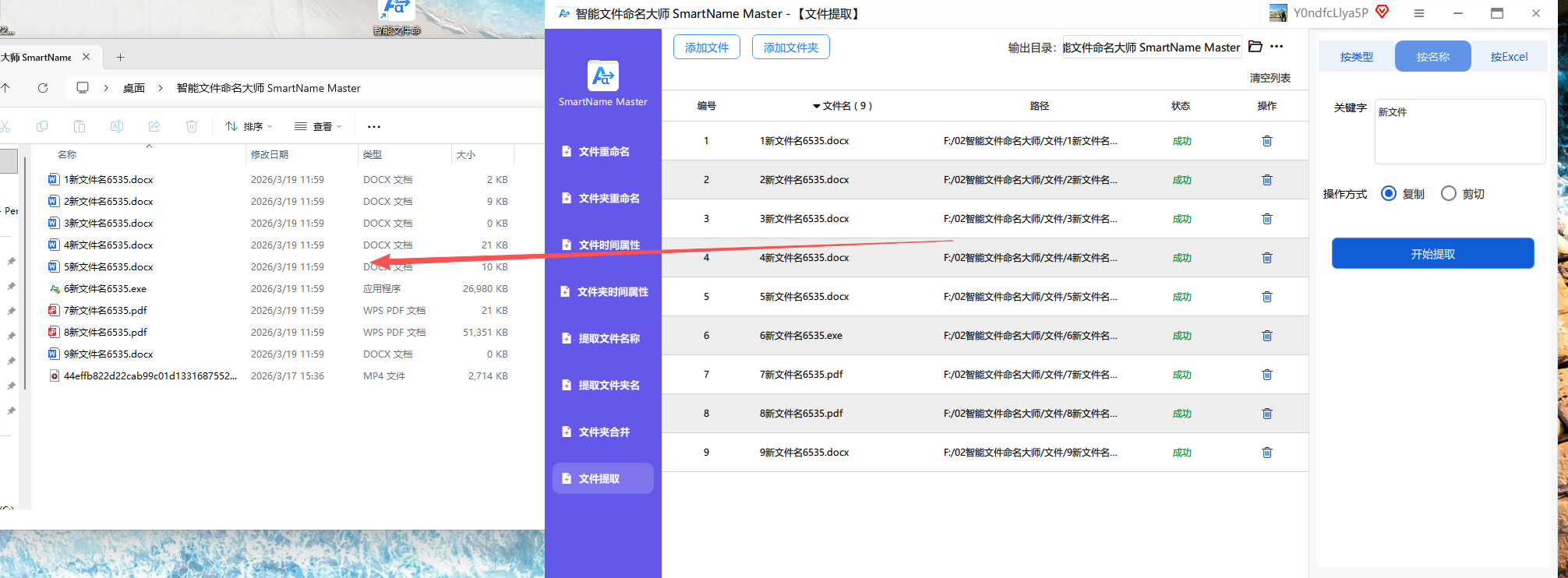The width and height of the screenshot is (1568, 578).
Task: Switch to the 按类型 tab
Action: (1356, 57)
